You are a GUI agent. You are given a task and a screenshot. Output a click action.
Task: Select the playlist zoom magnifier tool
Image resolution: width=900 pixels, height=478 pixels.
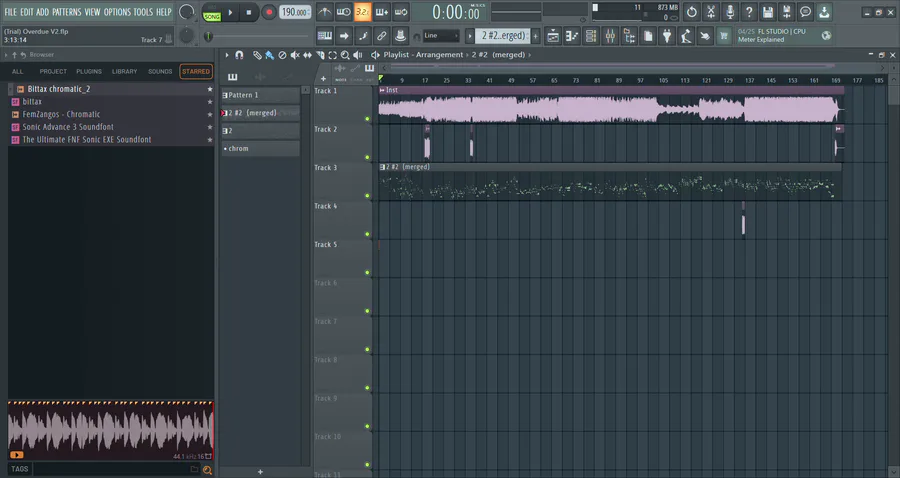click(345, 55)
